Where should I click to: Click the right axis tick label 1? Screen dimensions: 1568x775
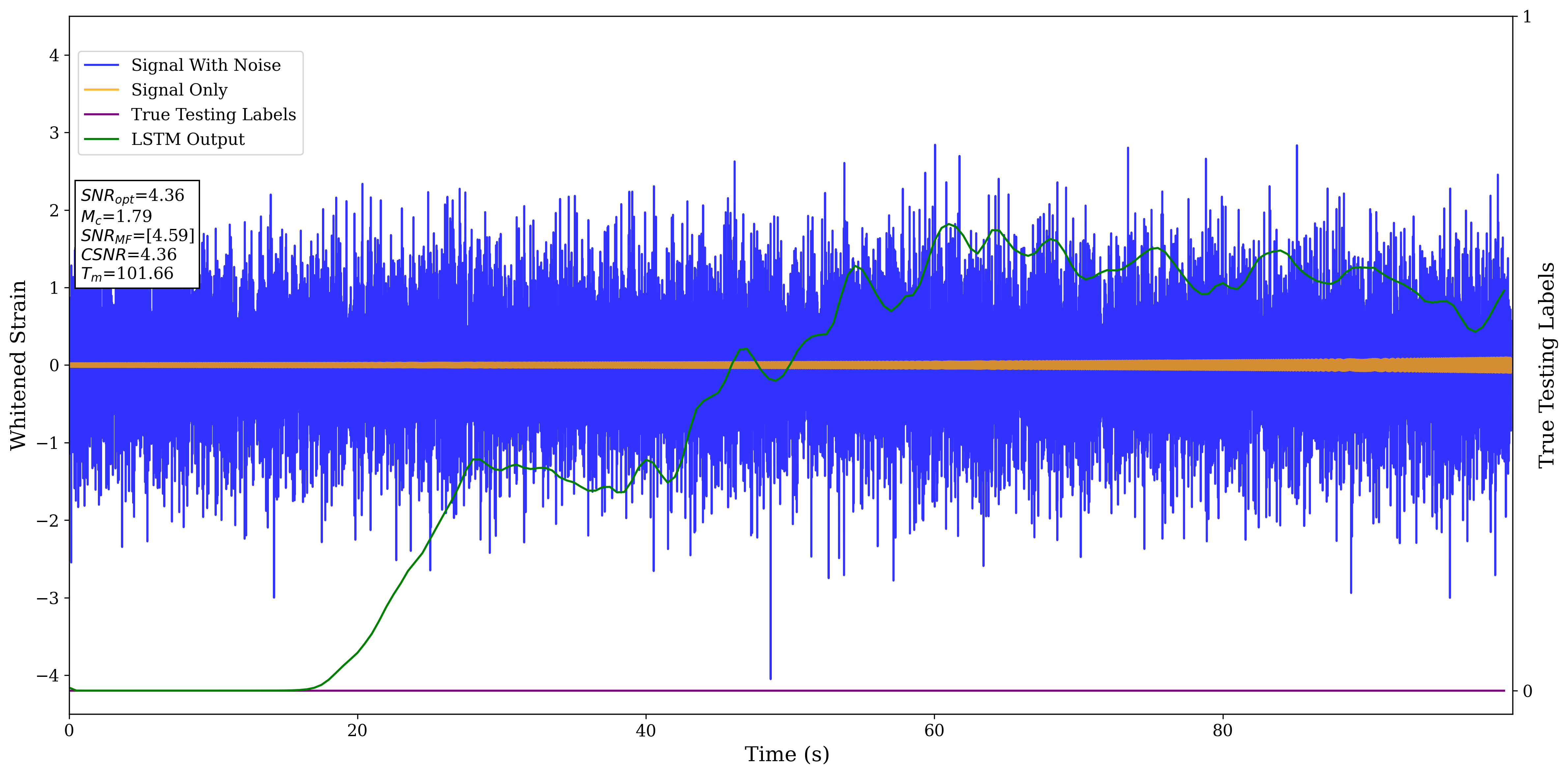click(x=1527, y=17)
